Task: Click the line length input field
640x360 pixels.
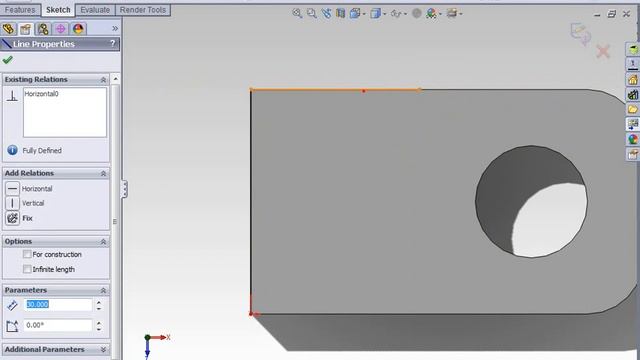Action: (x=58, y=304)
